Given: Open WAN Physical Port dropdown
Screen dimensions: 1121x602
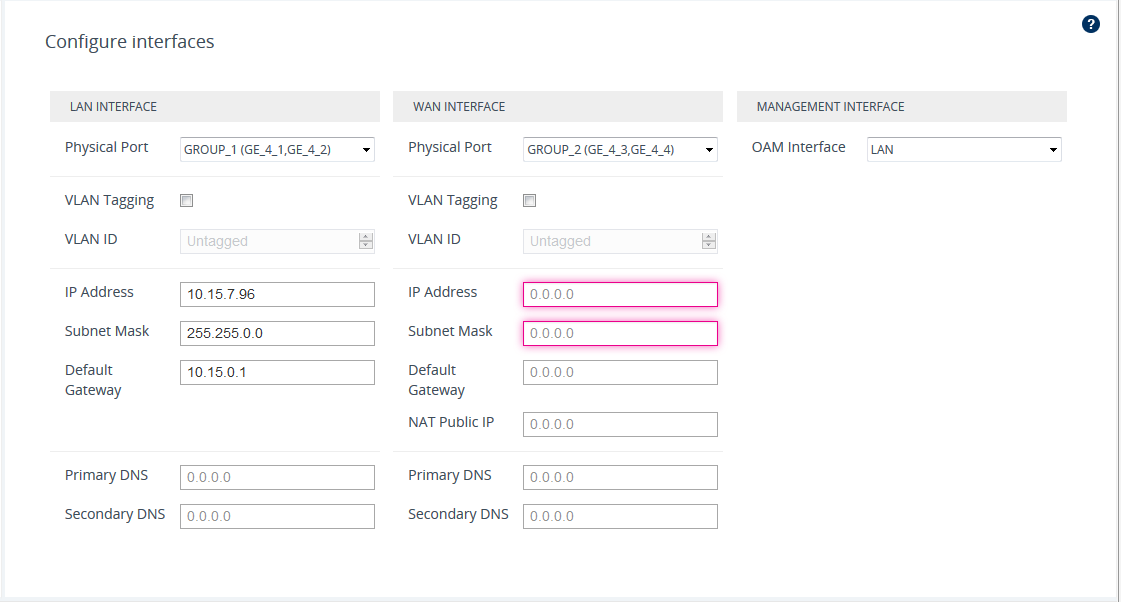Looking at the screenshot, I should [620, 150].
